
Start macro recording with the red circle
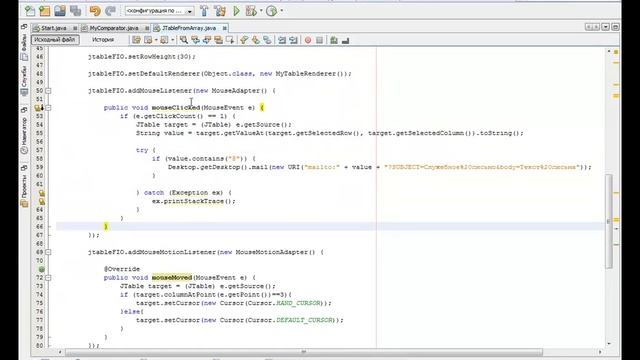pyautogui.click(x=308, y=40)
